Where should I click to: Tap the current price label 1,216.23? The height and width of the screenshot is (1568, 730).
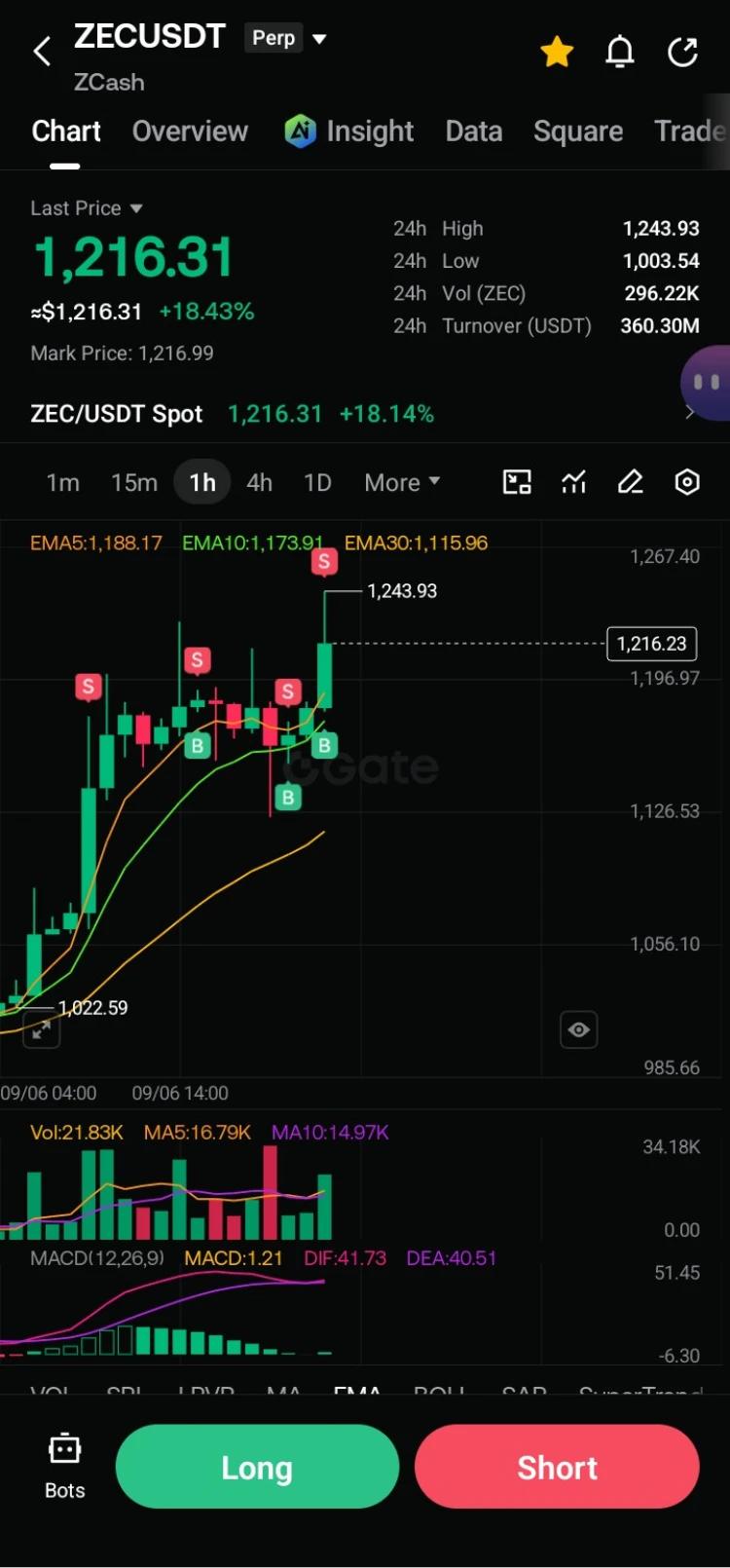pos(652,644)
